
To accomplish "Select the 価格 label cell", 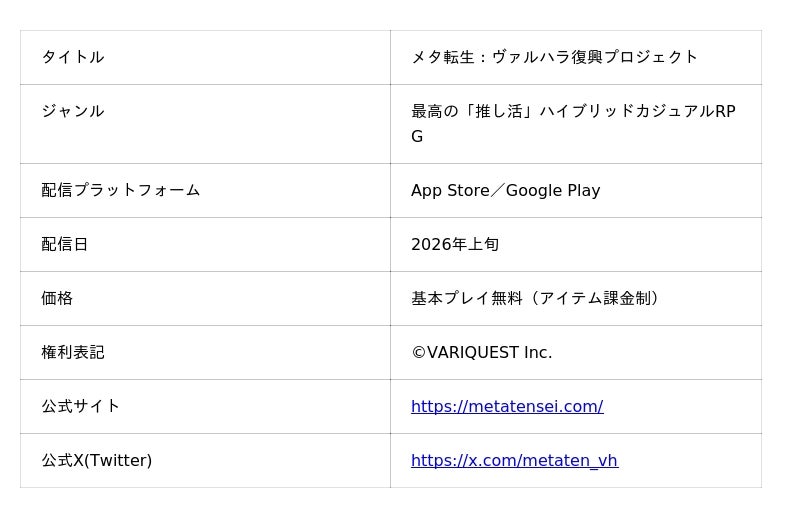I will [57, 298].
